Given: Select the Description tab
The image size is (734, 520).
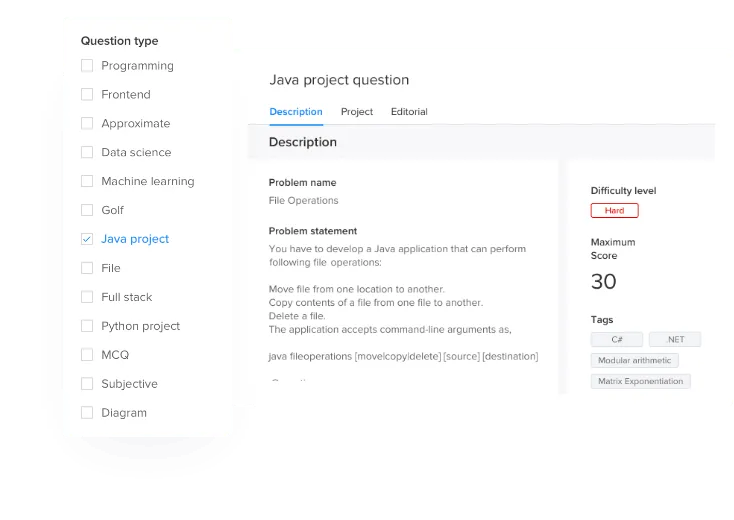Looking at the screenshot, I should pos(296,112).
